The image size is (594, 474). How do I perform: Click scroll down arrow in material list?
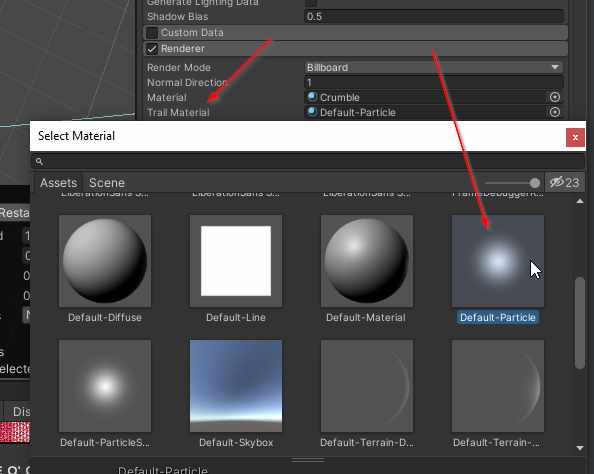(x=580, y=448)
